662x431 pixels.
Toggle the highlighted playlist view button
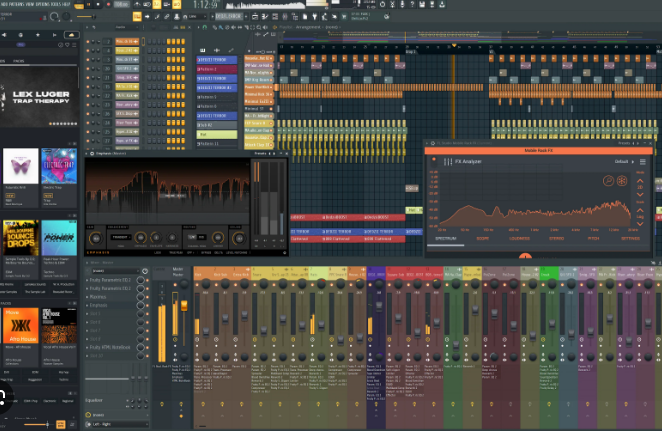click(x=137, y=16)
